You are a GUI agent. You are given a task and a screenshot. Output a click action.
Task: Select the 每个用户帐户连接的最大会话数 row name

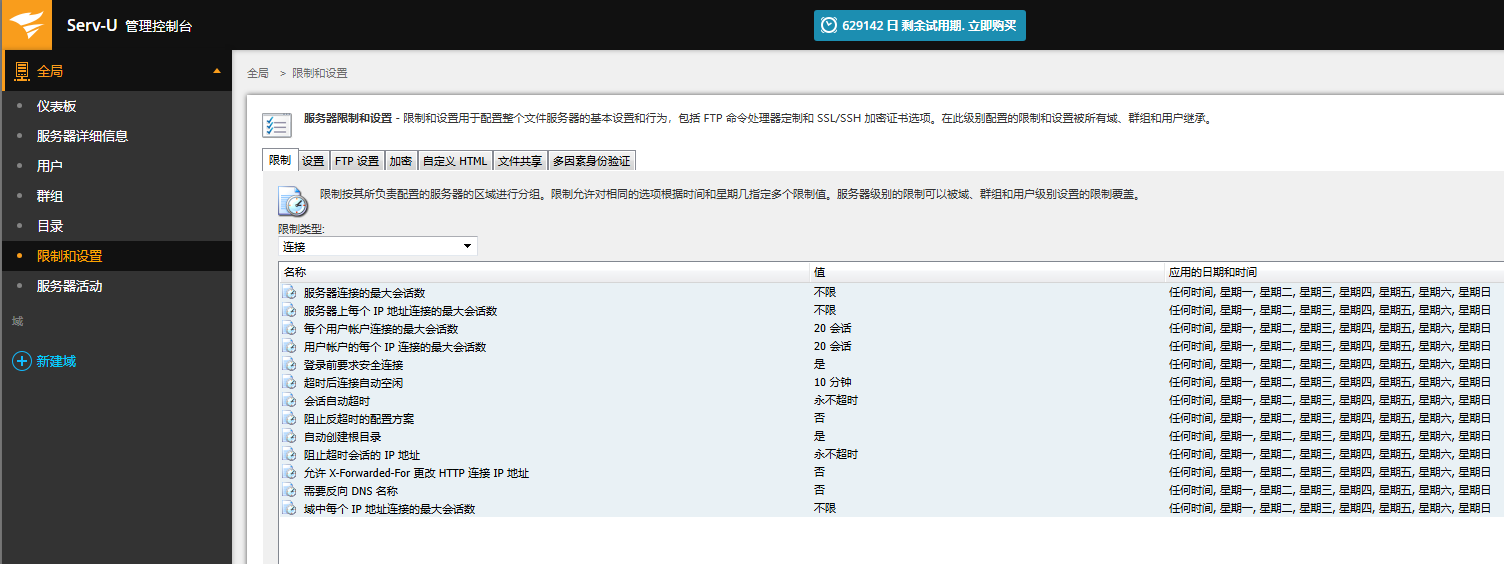(x=381, y=329)
